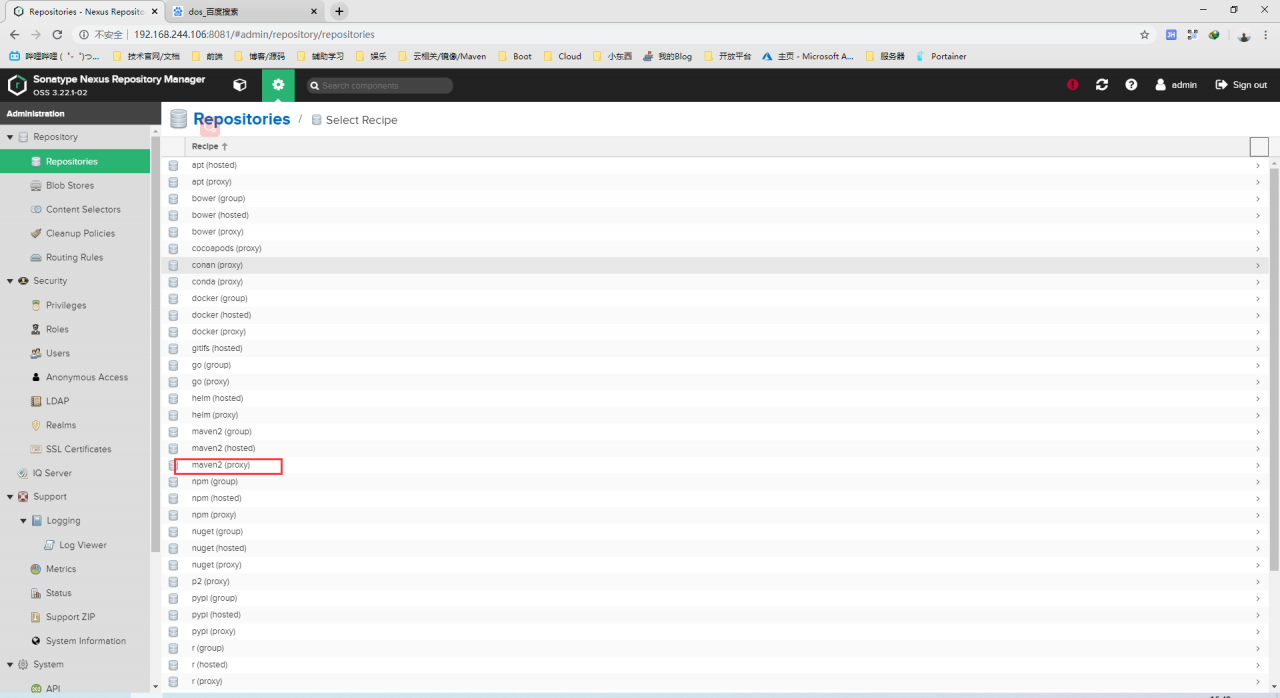Bookmark this page with the star icon

[1145, 34]
